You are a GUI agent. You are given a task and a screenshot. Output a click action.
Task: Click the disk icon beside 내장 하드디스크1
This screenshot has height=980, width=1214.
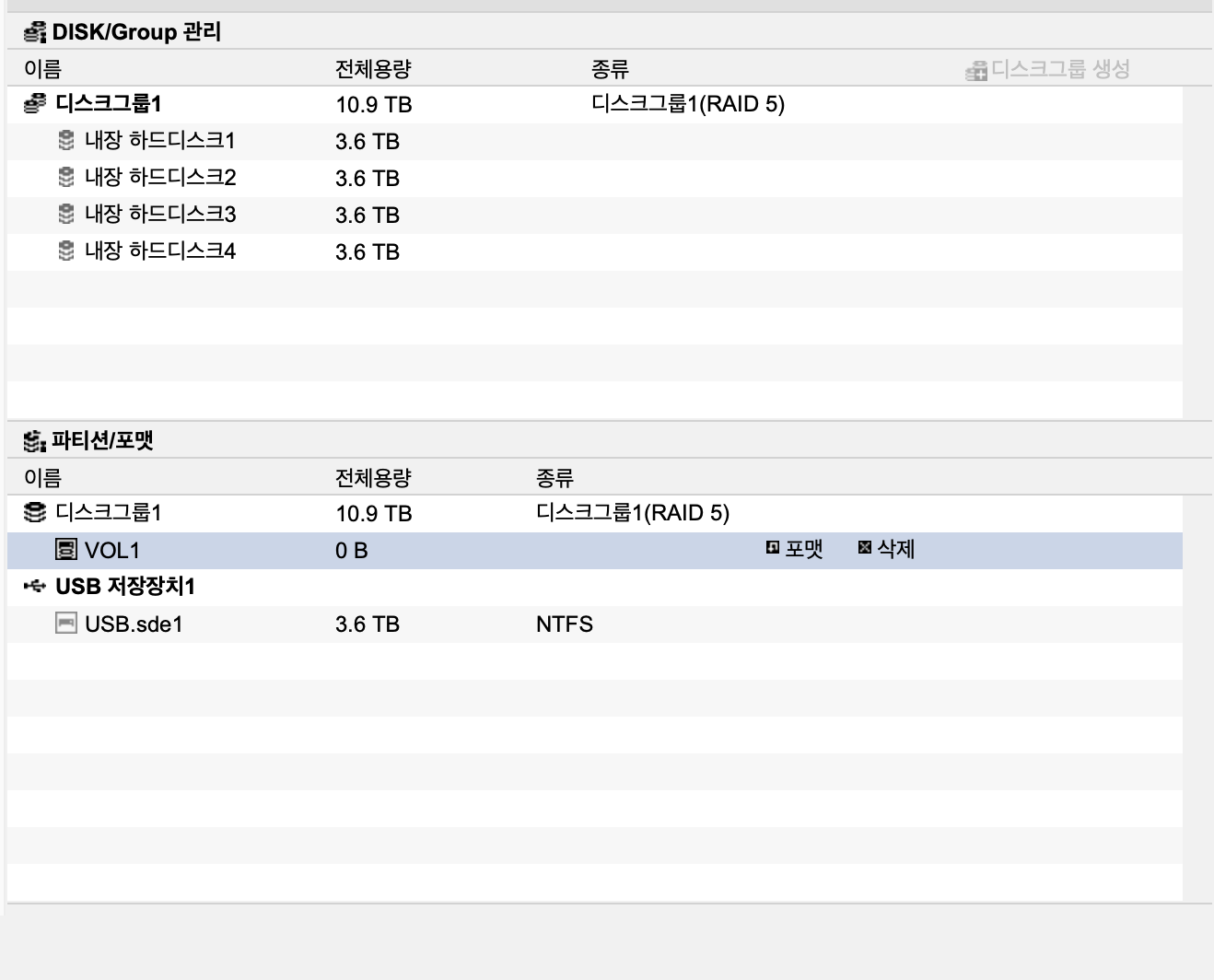[66, 140]
